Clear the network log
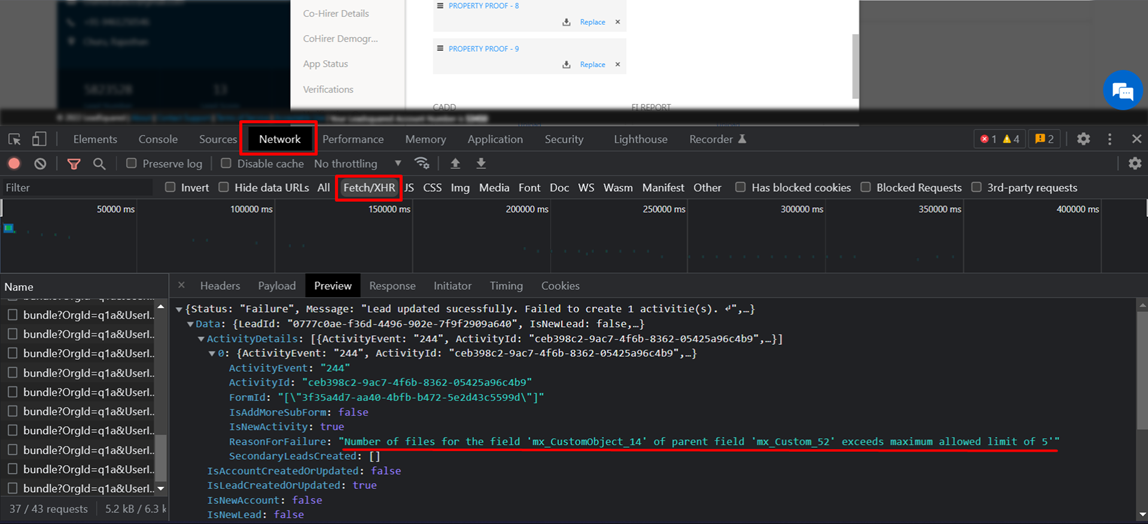Screen dimensions: 1148x524 [x=40, y=164]
